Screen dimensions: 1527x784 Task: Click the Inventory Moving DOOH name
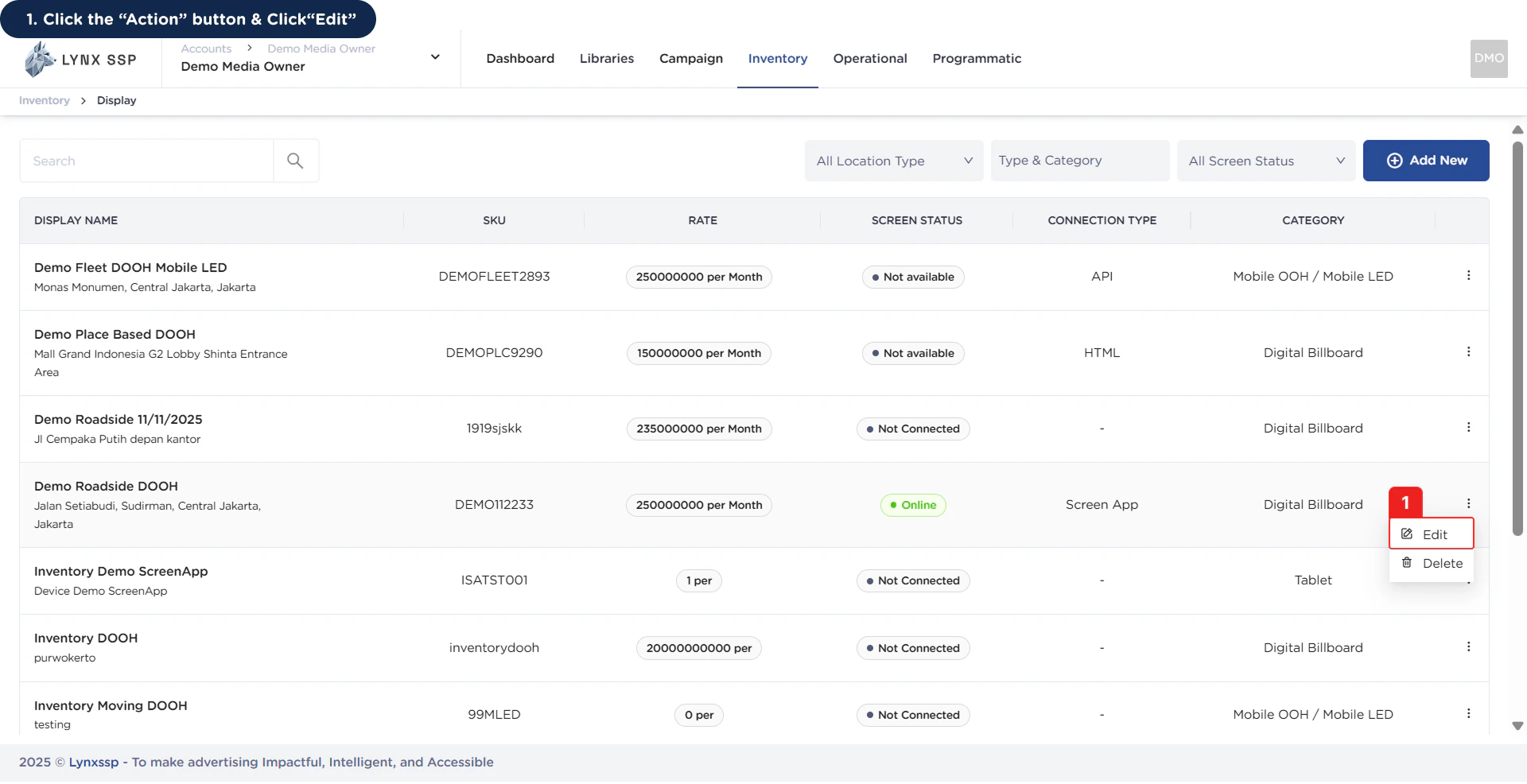pos(111,706)
